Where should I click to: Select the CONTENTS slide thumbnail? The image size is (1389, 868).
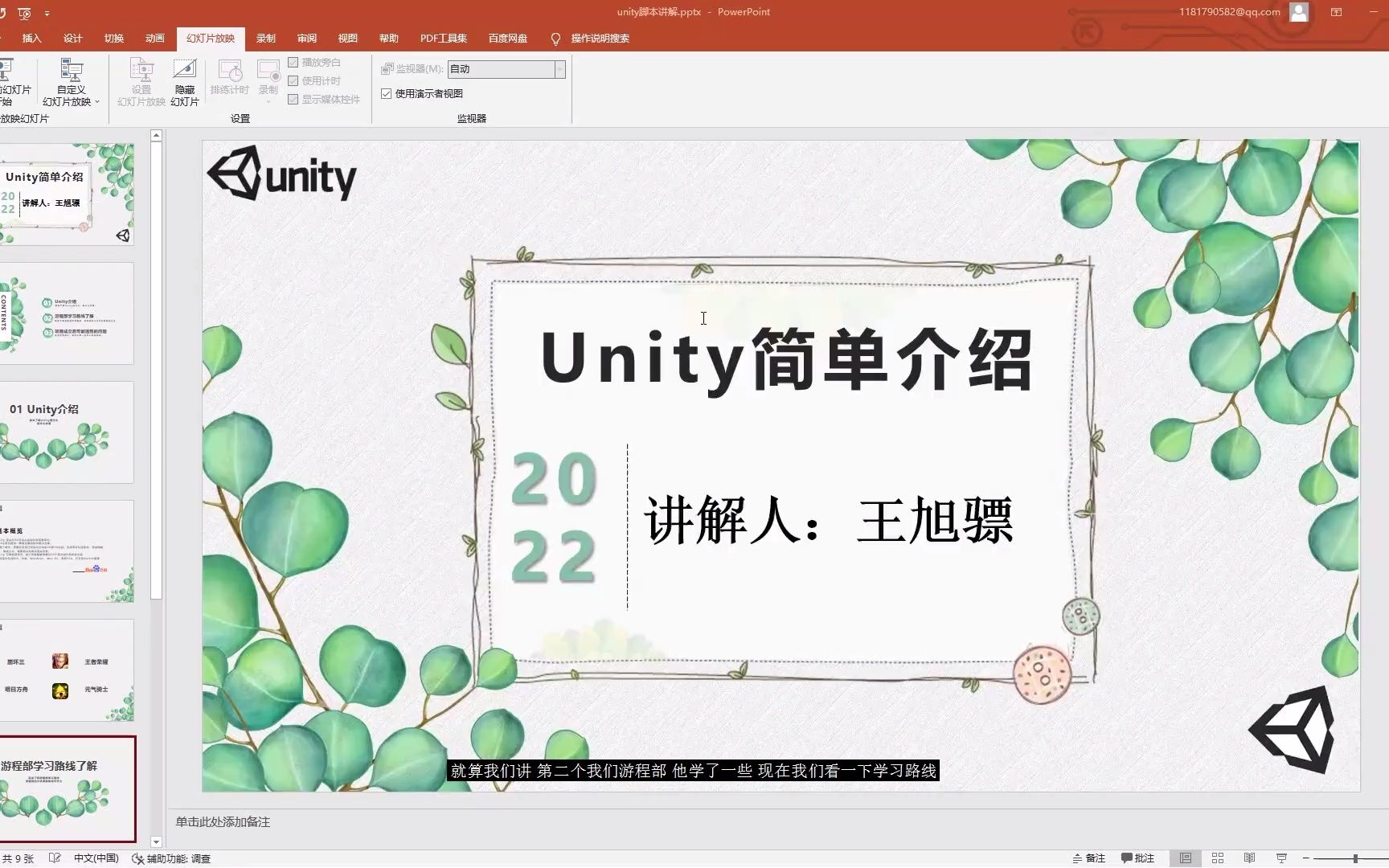coord(67,313)
